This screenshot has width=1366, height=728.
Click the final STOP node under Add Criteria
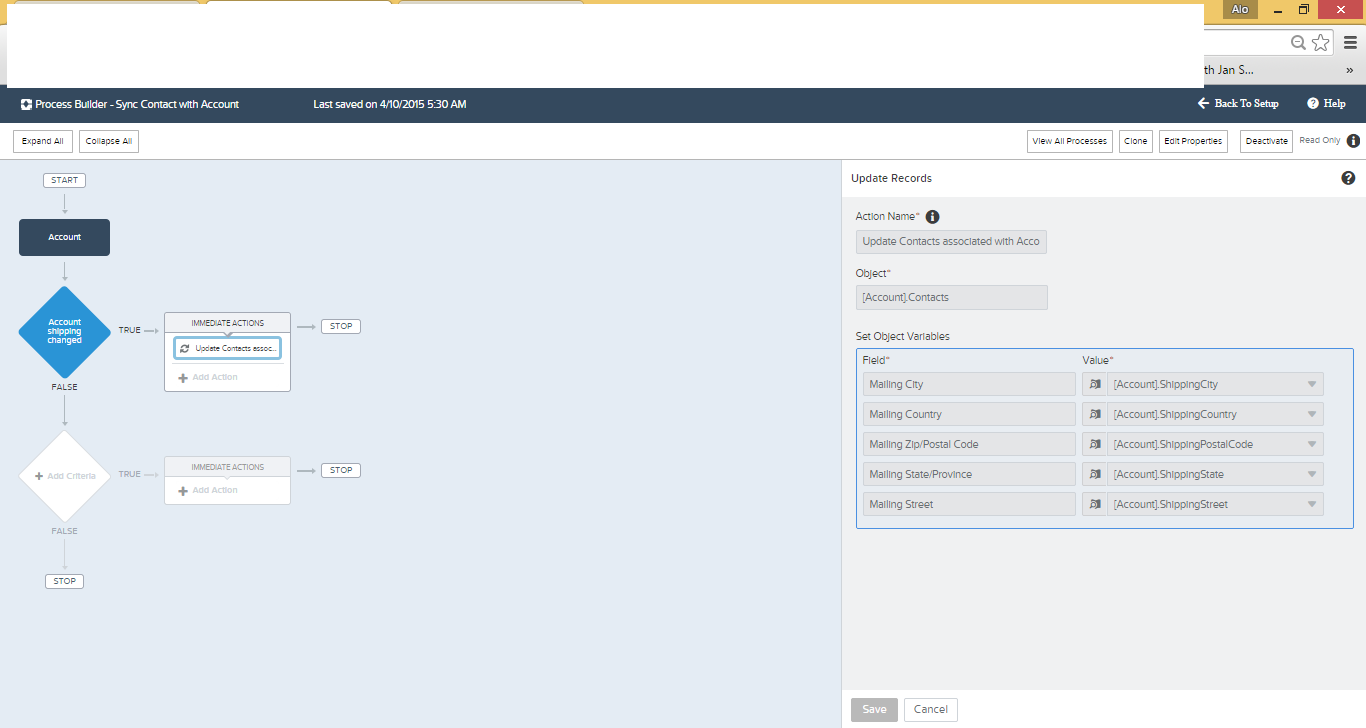(x=65, y=581)
